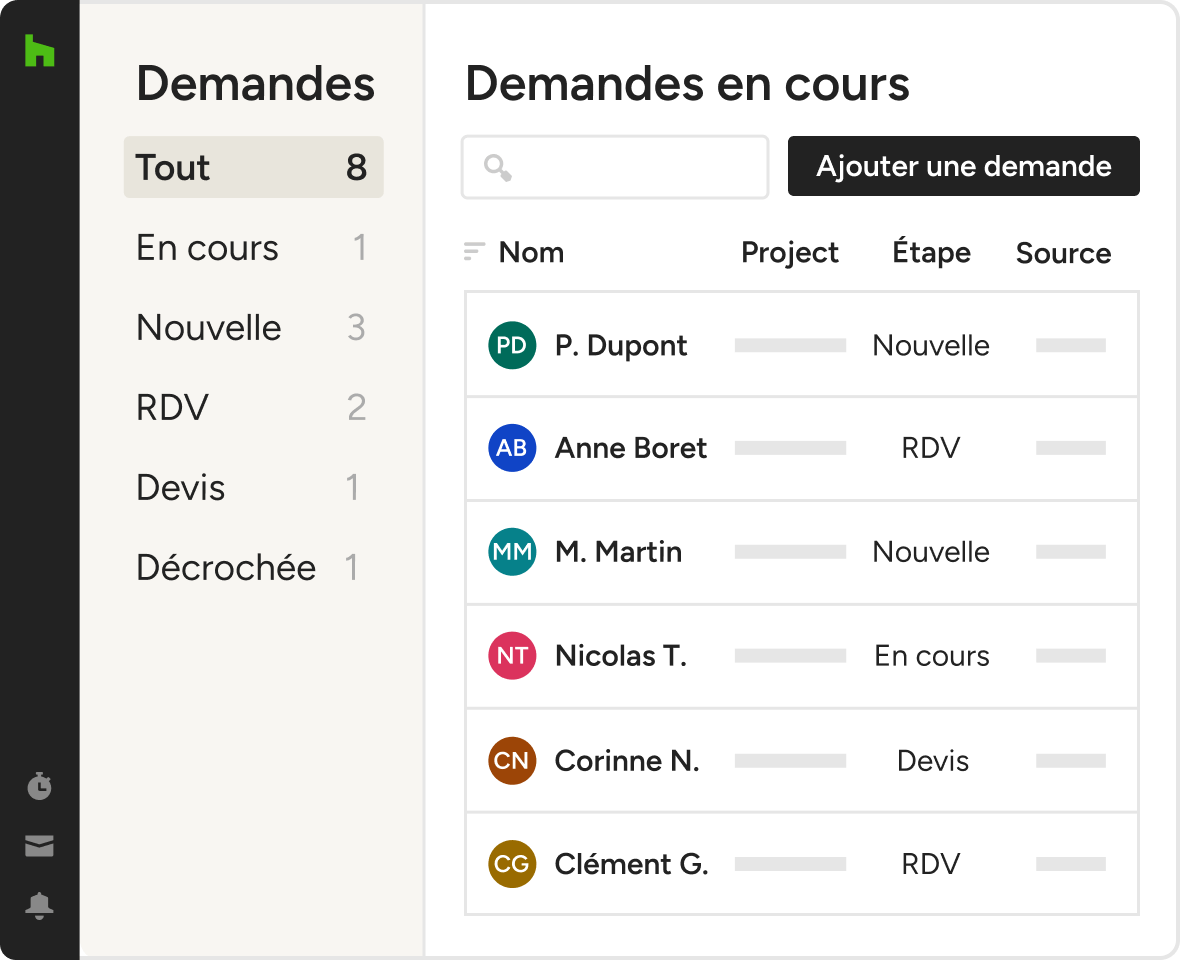The height and width of the screenshot is (960, 1180).
Task: Open the Corinne N. request row
Action: point(801,761)
